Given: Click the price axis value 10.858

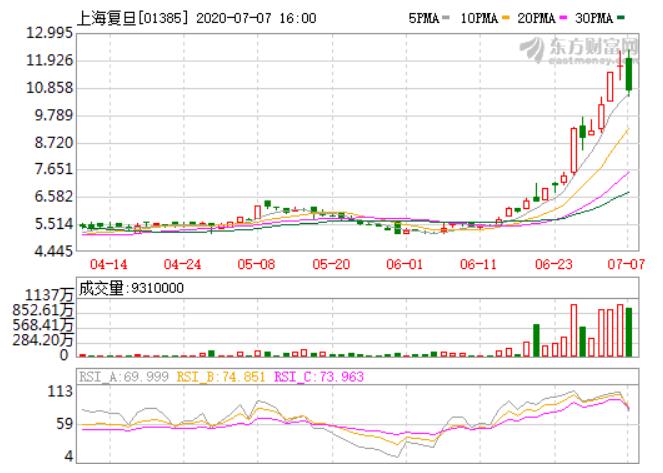Looking at the screenshot, I should pyautogui.click(x=49, y=88).
